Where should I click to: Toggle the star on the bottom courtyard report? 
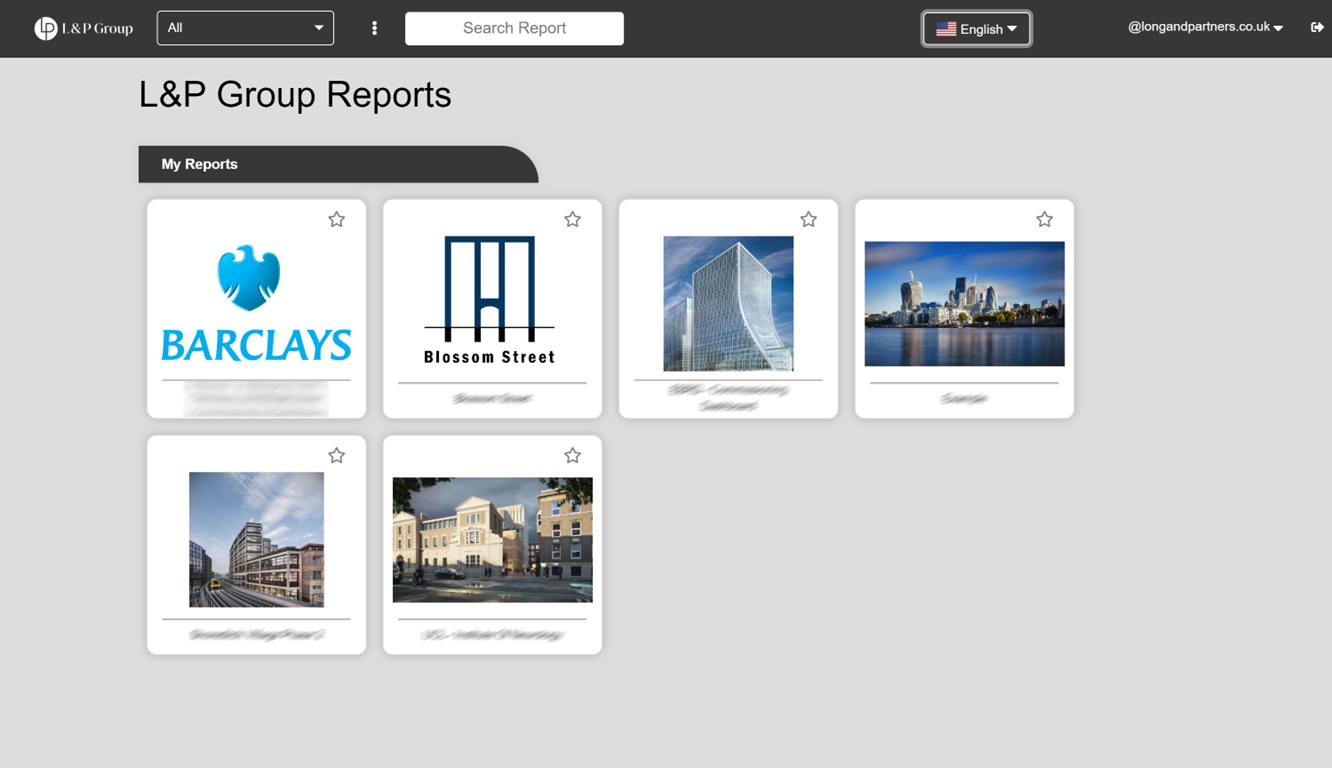[572, 455]
